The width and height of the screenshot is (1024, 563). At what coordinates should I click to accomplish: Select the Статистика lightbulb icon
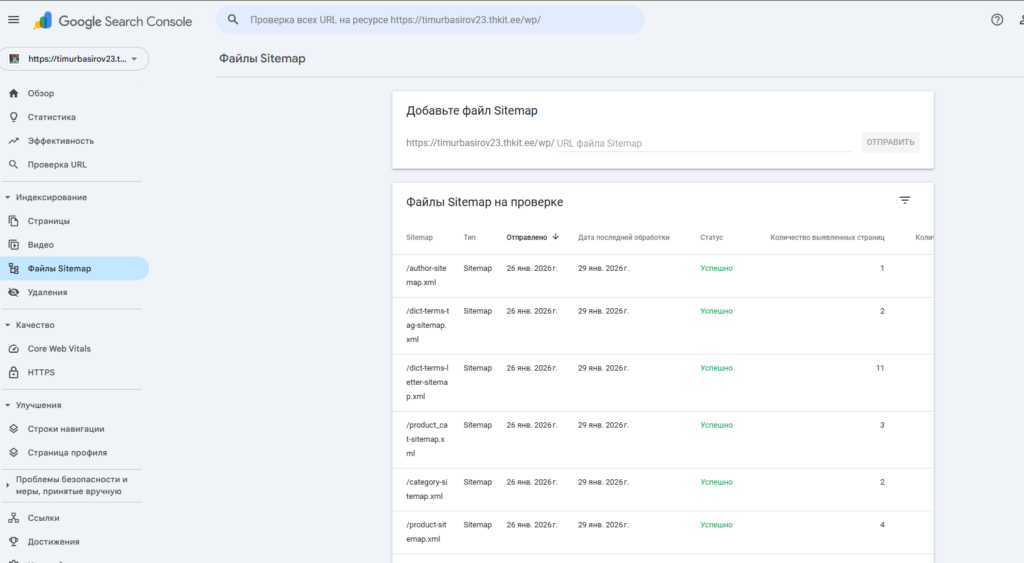click(13, 117)
